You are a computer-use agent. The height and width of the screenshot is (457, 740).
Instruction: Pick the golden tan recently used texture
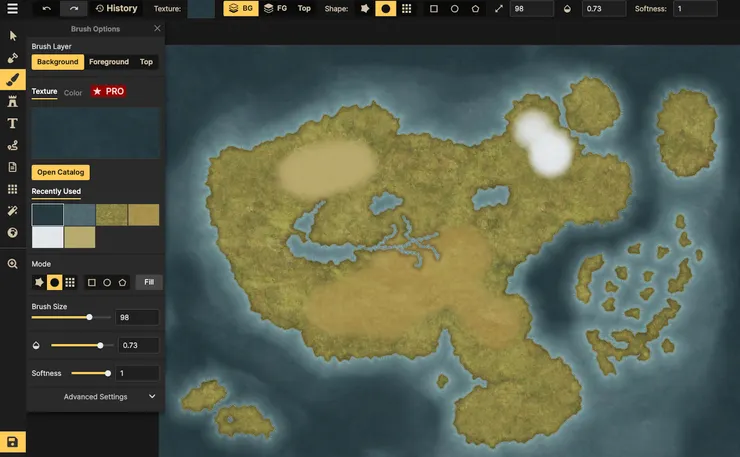143,214
